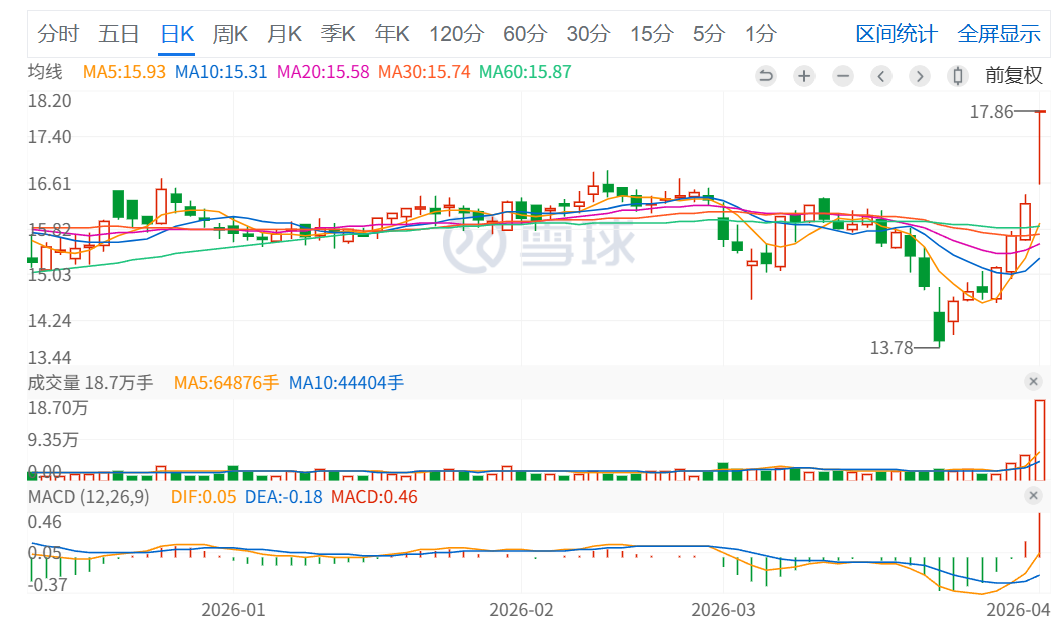Close the 成交量 volume indicator panel
Screen dimensions: 1060x630
pyautogui.click(x=1034, y=382)
